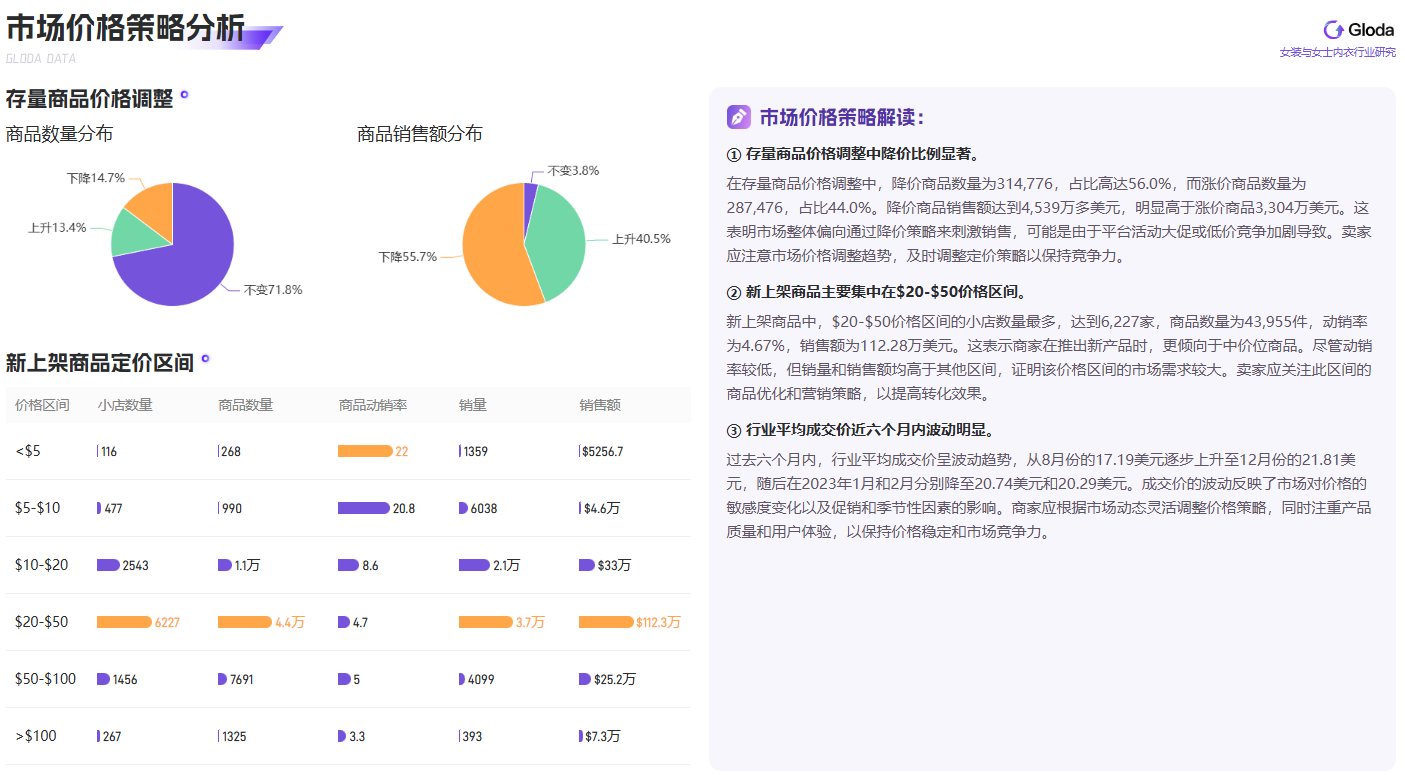Click the dot indicator after 新上架商品定价区间 title
Screen dimensions: 1405x775
tap(207, 360)
